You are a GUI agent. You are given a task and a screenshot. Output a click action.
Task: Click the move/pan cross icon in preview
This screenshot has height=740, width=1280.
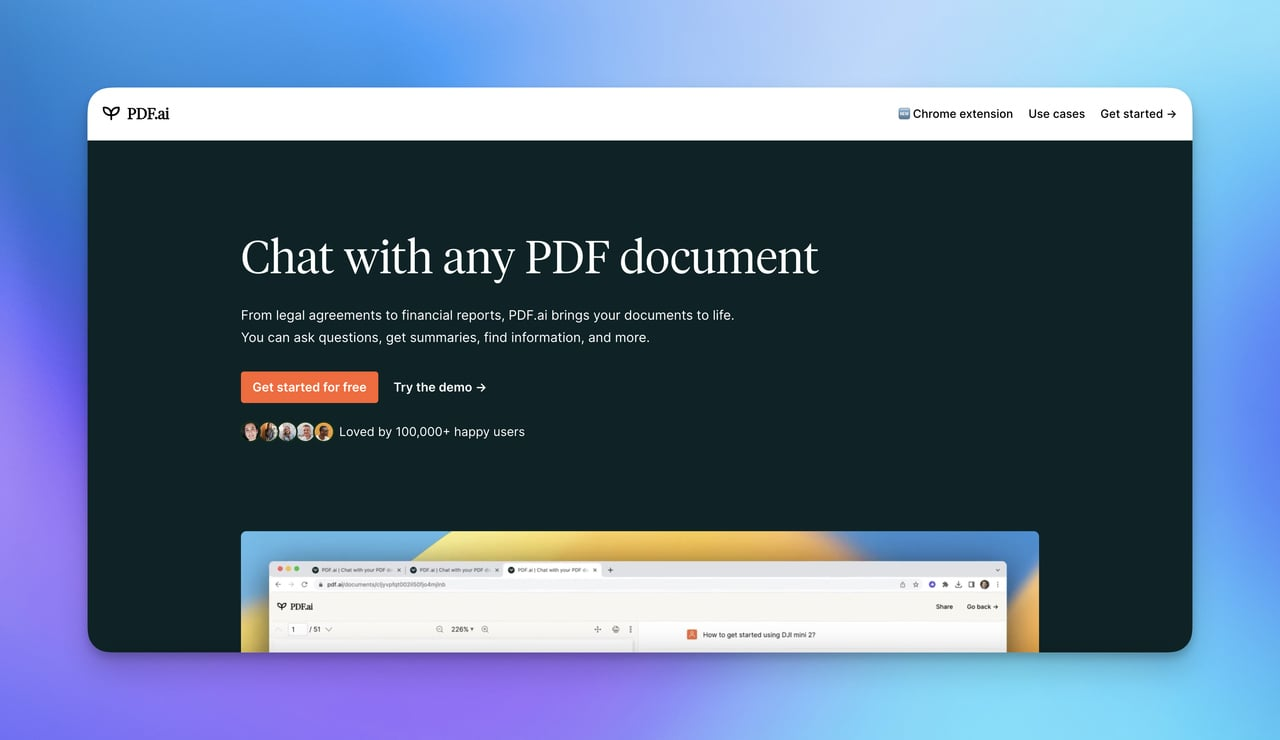coord(598,629)
